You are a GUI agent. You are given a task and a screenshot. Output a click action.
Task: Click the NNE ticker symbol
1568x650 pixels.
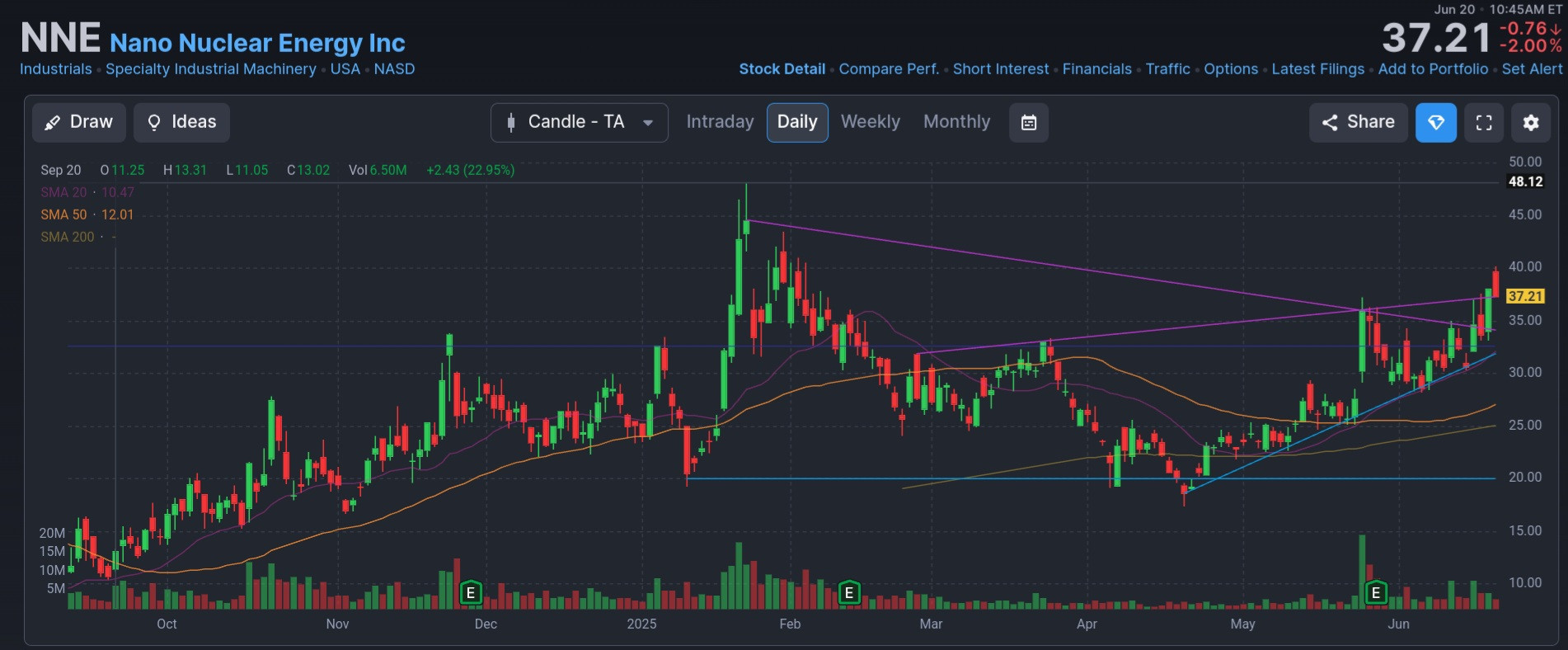[x=60, y=38]
